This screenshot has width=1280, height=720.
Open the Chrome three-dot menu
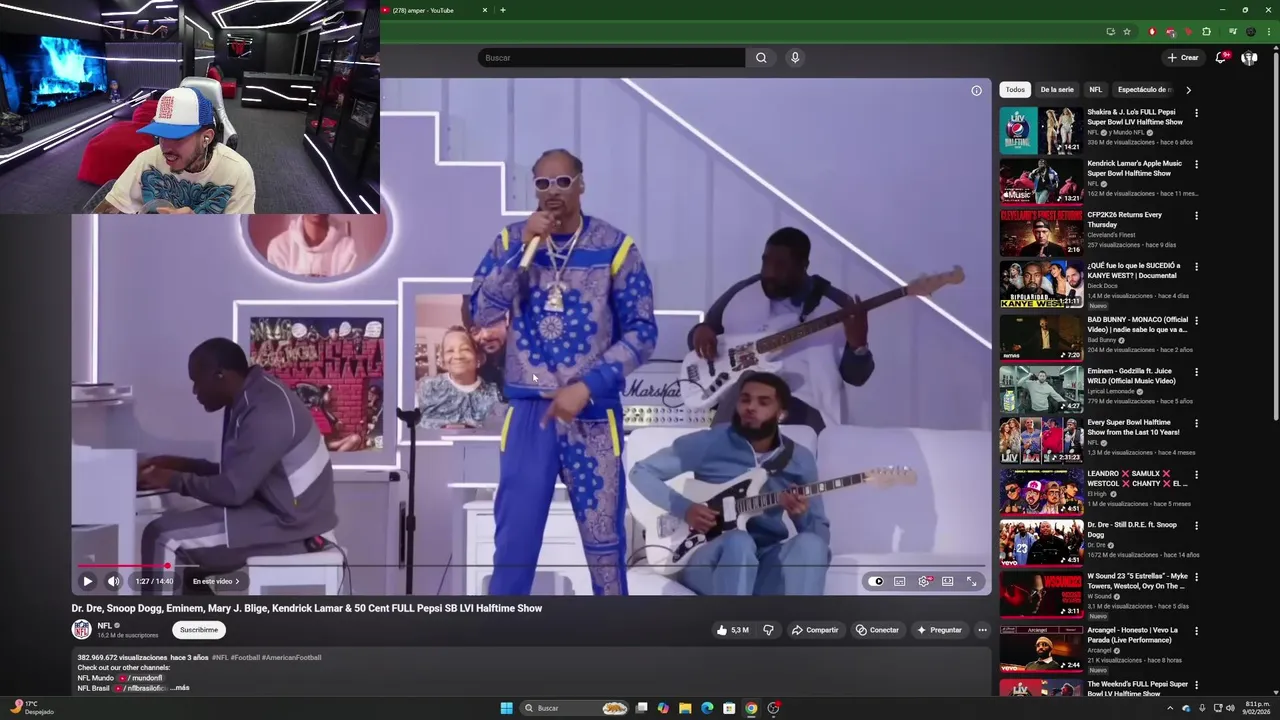(1267, 32)
